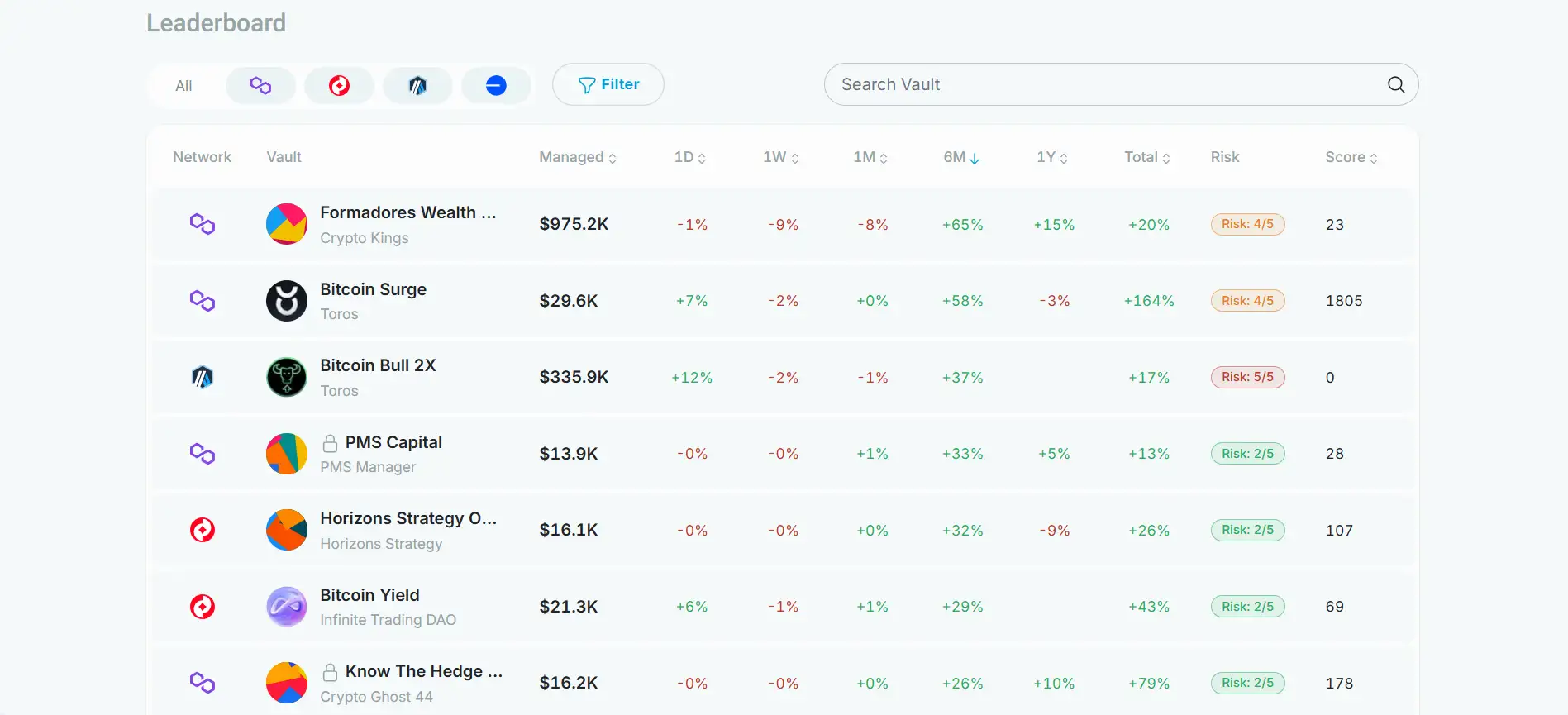Image resolution: width=1568 pixels, height=715 pixels.
Task: Select the Base network filter icon
Action: tap(496, 85)
